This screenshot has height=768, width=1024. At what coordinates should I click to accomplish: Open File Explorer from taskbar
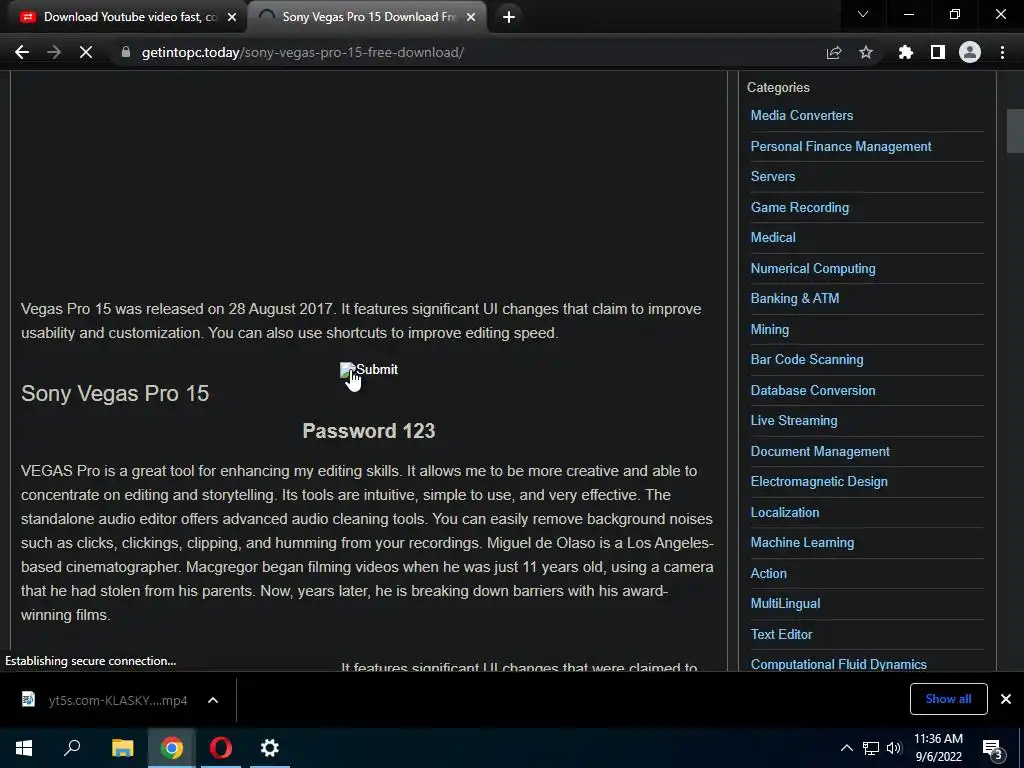click(x=122, y=748)
